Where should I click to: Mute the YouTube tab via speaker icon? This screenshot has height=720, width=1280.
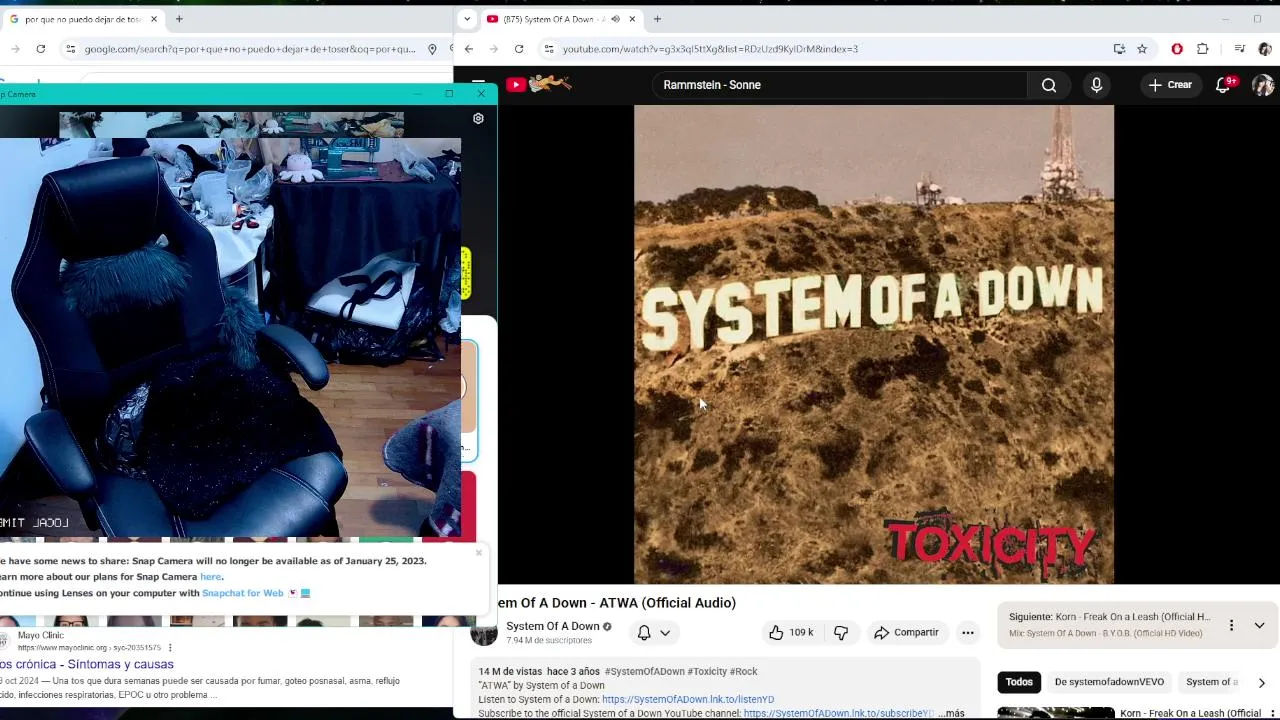click(x=615, y=19)
